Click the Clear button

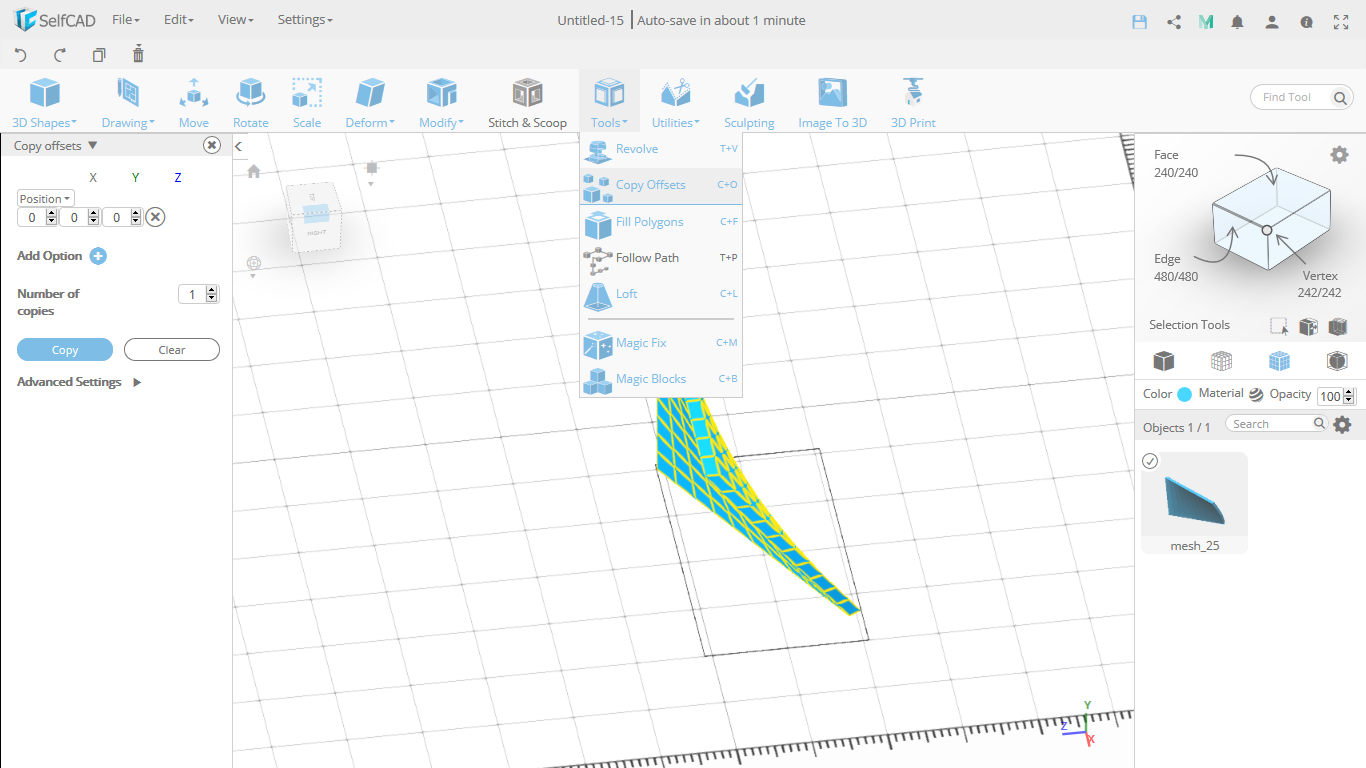(x=172, y=350)
